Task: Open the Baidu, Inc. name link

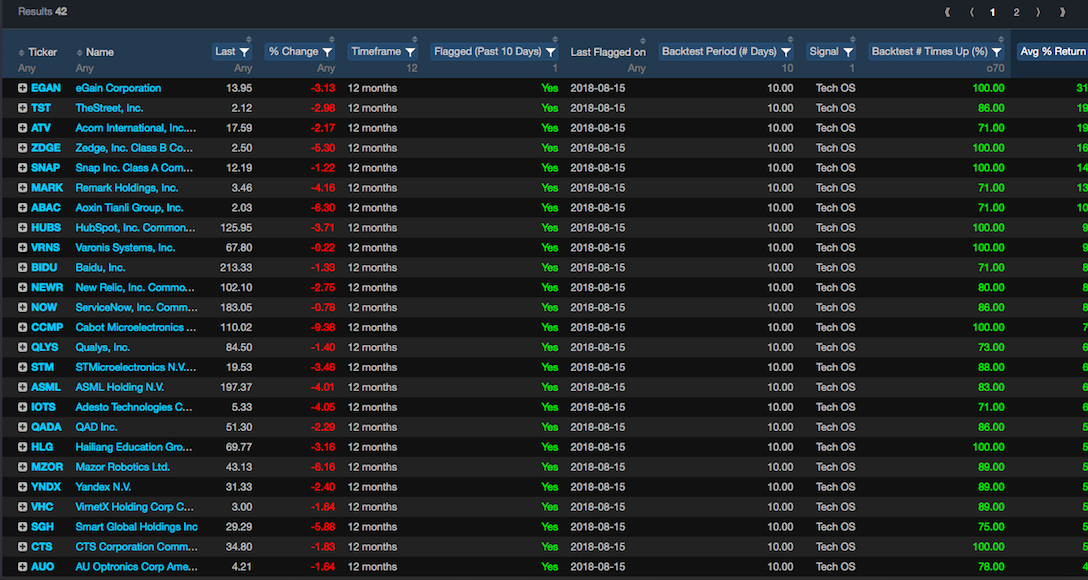Action: [x=101, y=268]
